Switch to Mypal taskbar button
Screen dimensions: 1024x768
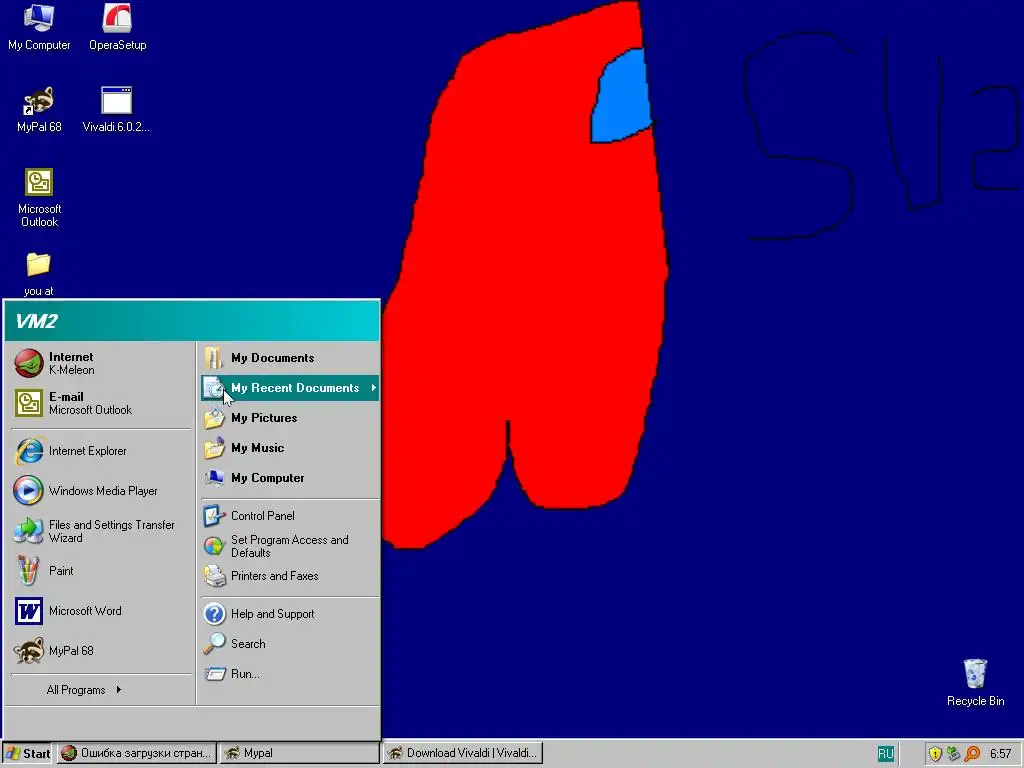[x=299, y=753]
